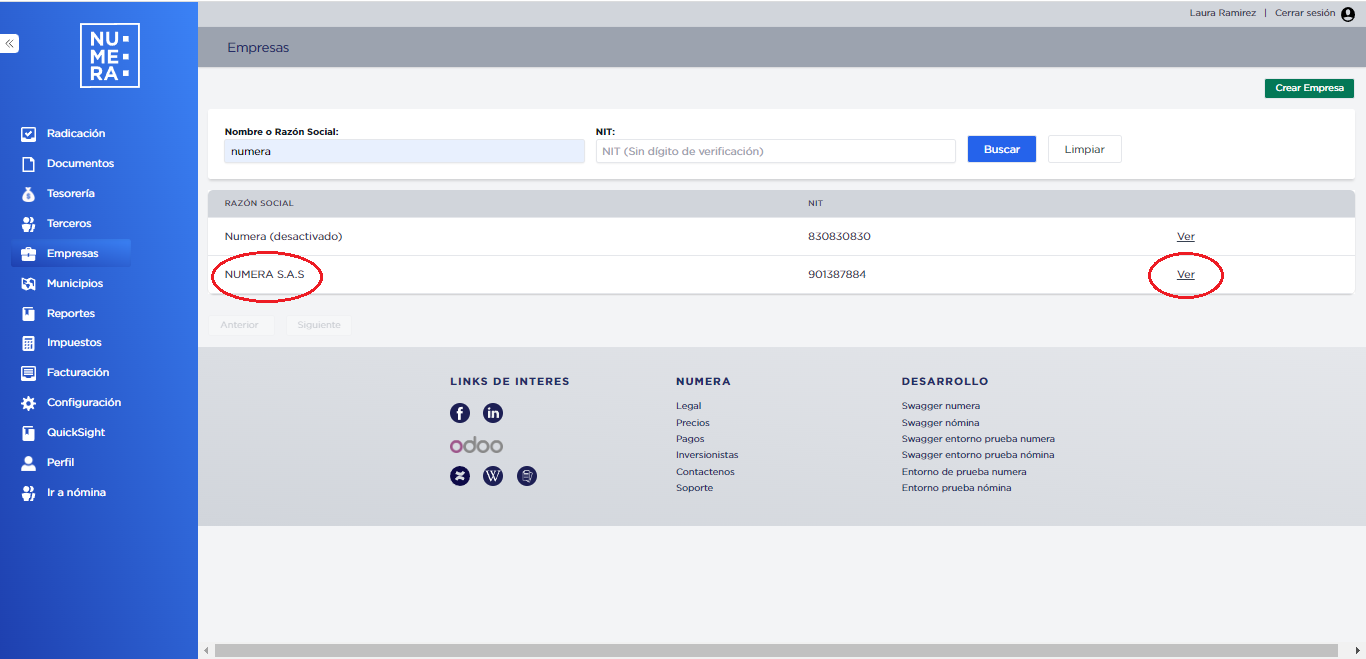Click the Reportes icon in the sidebar
The image size is (1366, 659).
[28, 314]
